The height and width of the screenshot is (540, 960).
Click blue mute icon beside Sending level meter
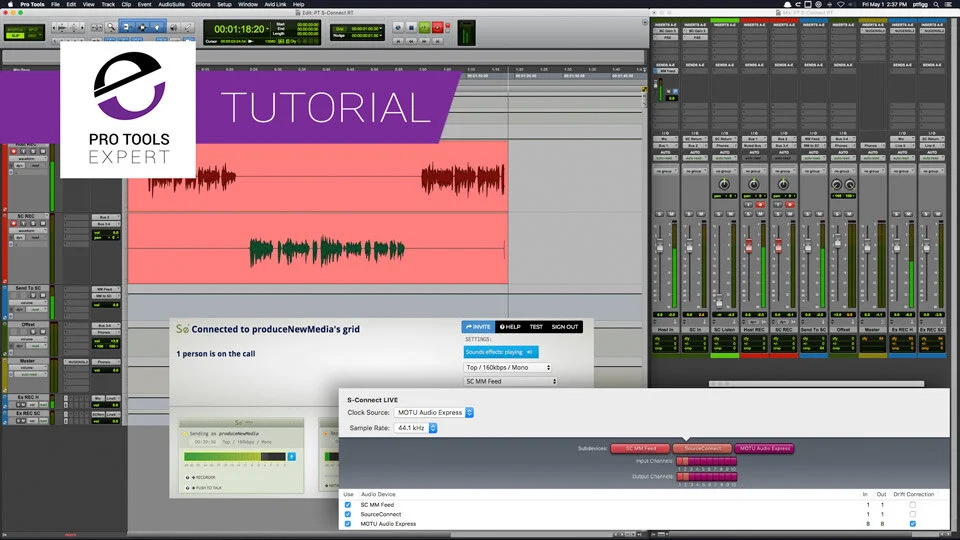pos(291,456)
